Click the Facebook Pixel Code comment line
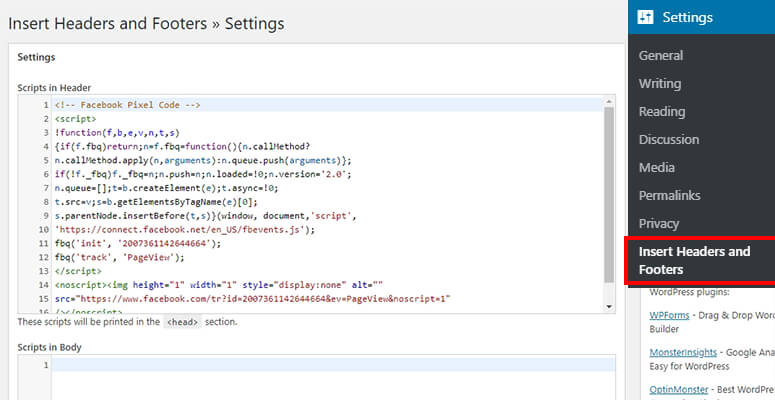Viewport: 775px width, 400px height. pyautogui.click(x=128, y=105)
